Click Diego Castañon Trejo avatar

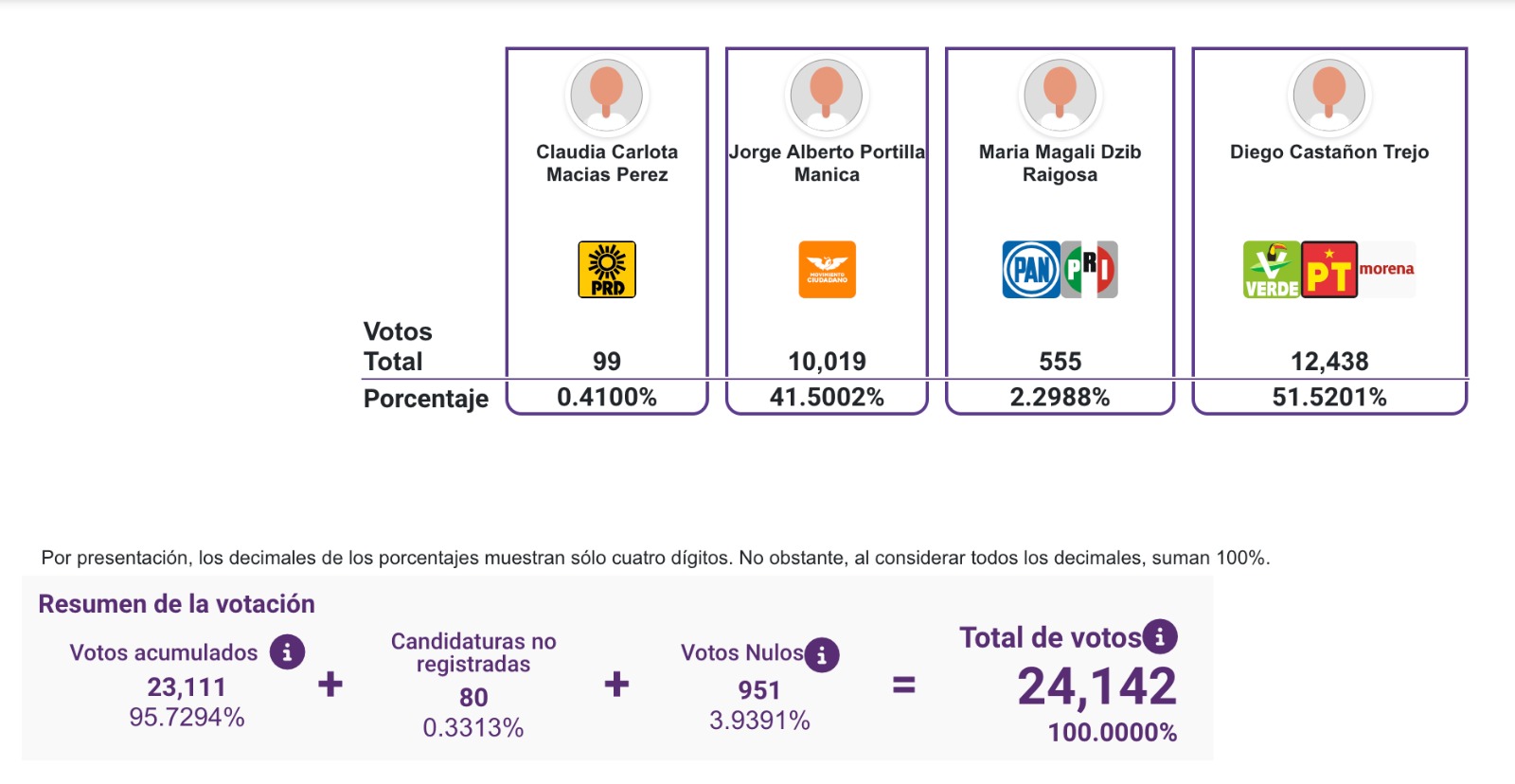1329,95
